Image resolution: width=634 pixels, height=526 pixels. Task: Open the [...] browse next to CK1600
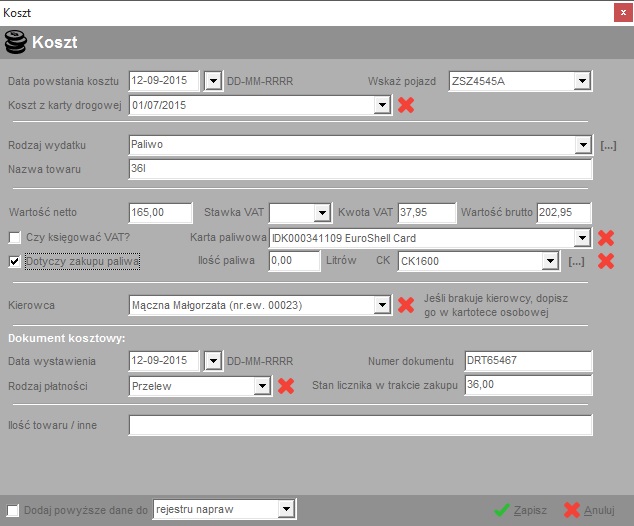point(576,261)
